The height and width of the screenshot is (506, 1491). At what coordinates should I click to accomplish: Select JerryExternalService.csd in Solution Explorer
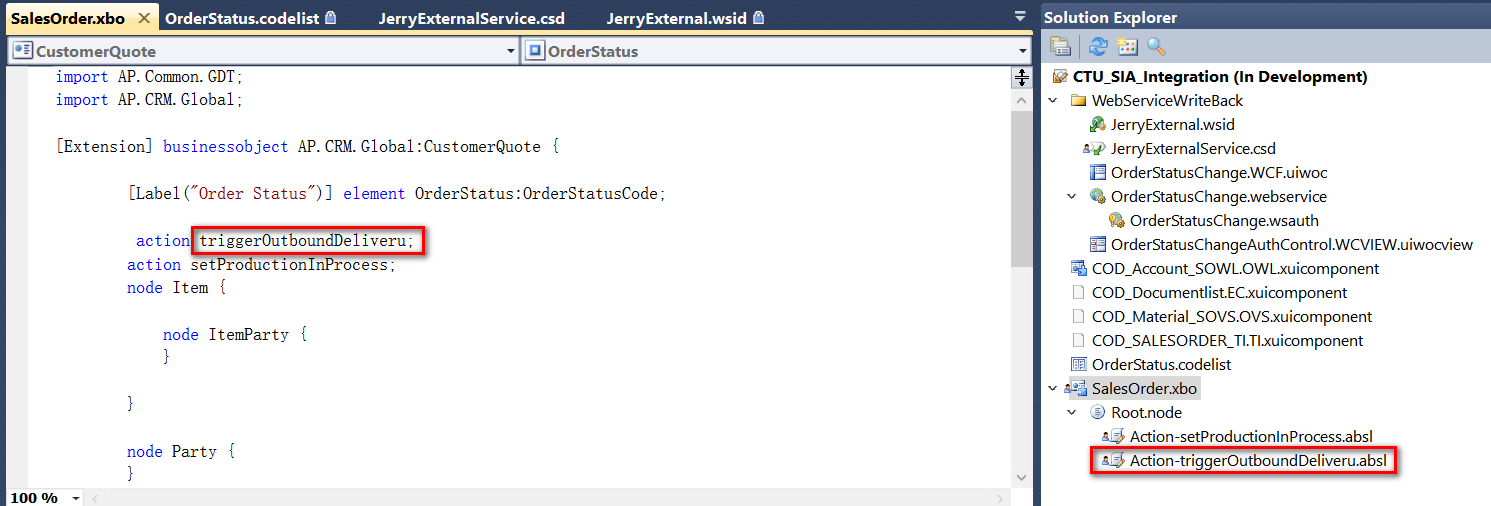[1193, 149]
